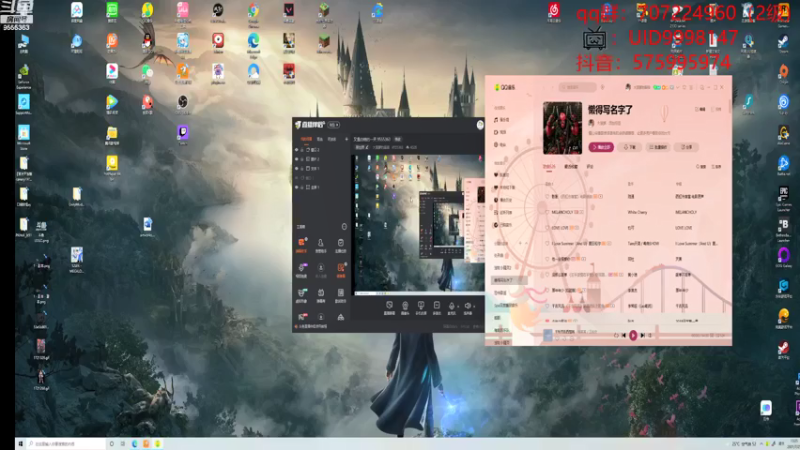Select the highlighted playlist in QQ Music sidebar
Viewport: 800px width, 450px height.
508,280
